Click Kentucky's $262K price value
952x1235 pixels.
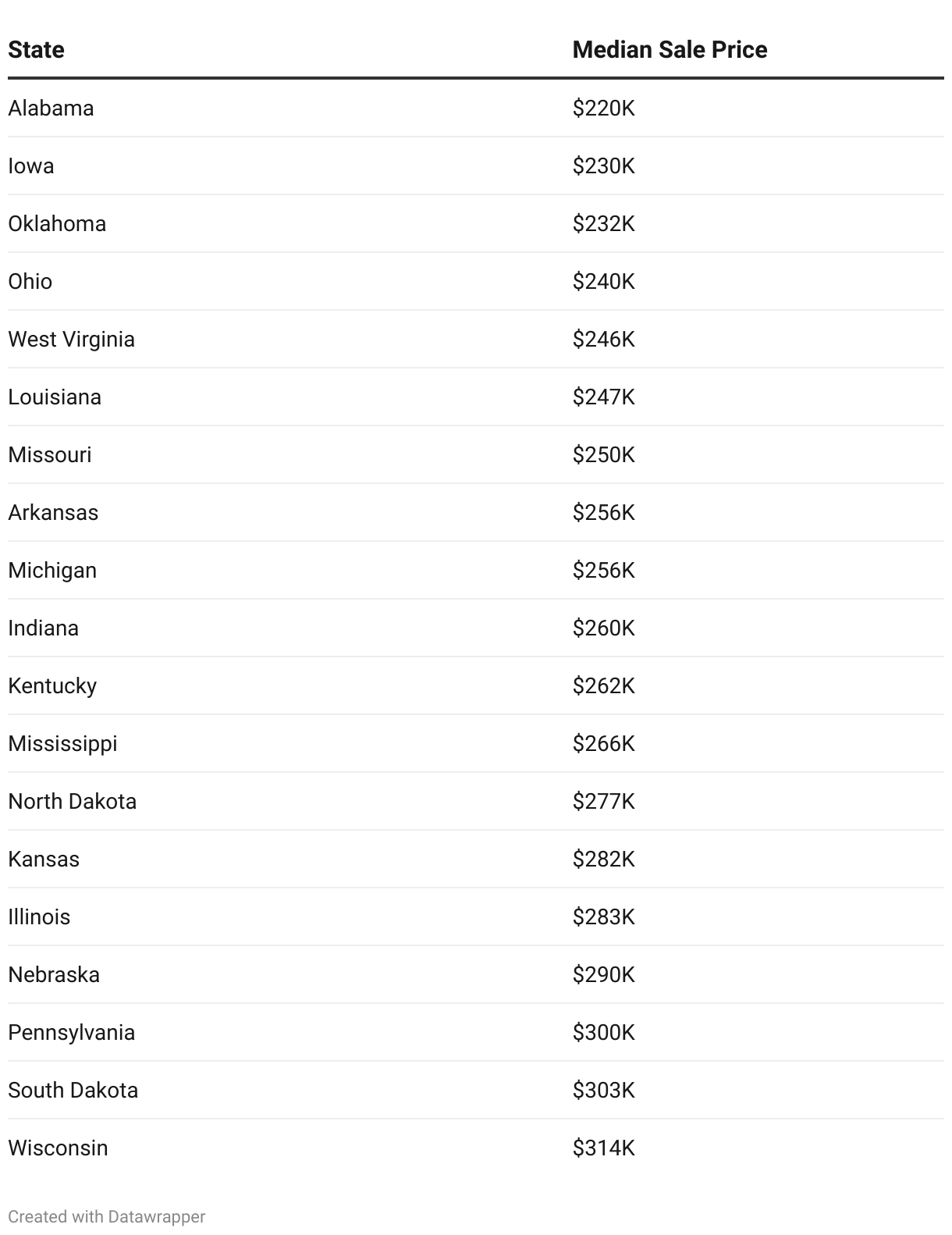(603, 685)
